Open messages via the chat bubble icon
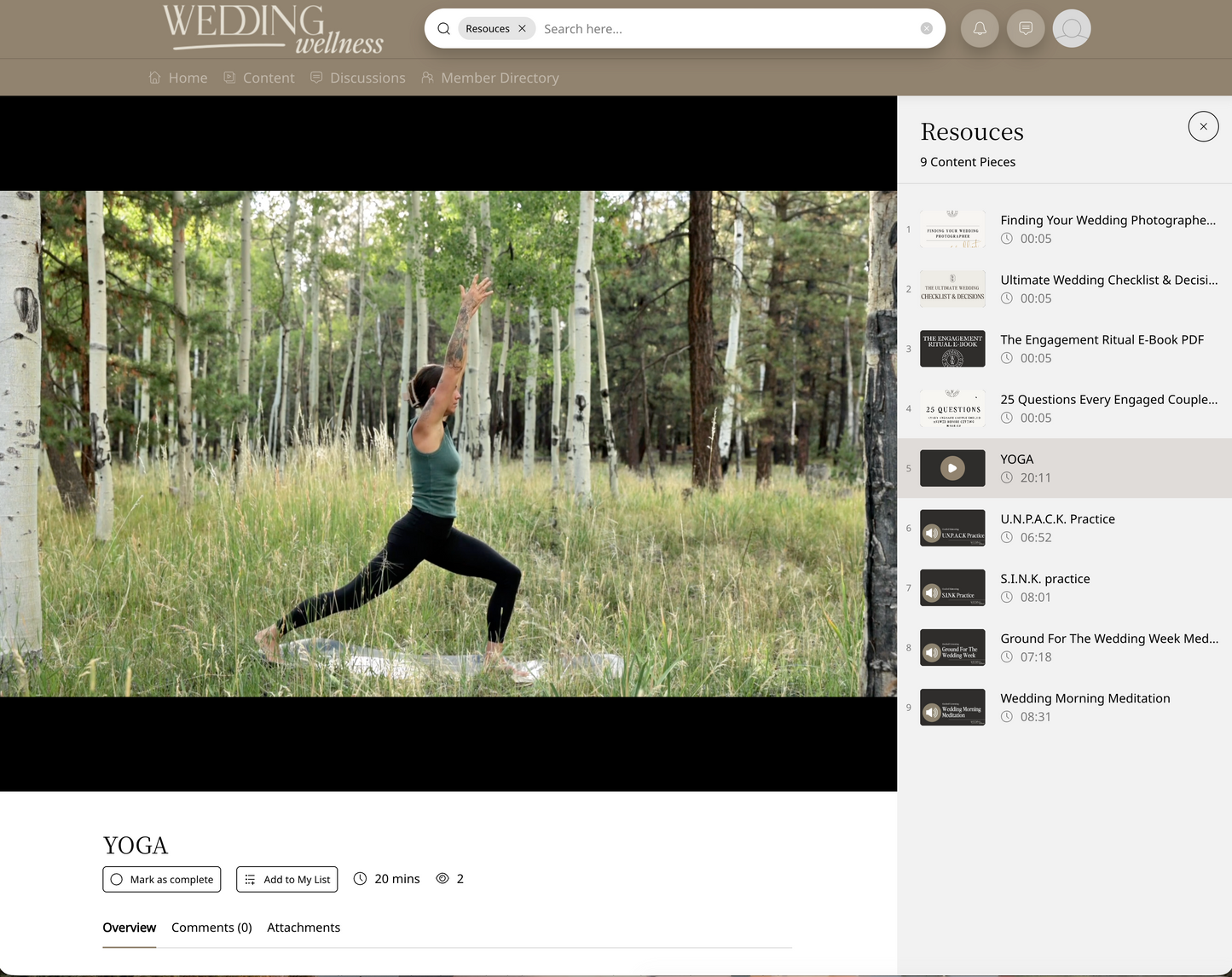 1026,29
